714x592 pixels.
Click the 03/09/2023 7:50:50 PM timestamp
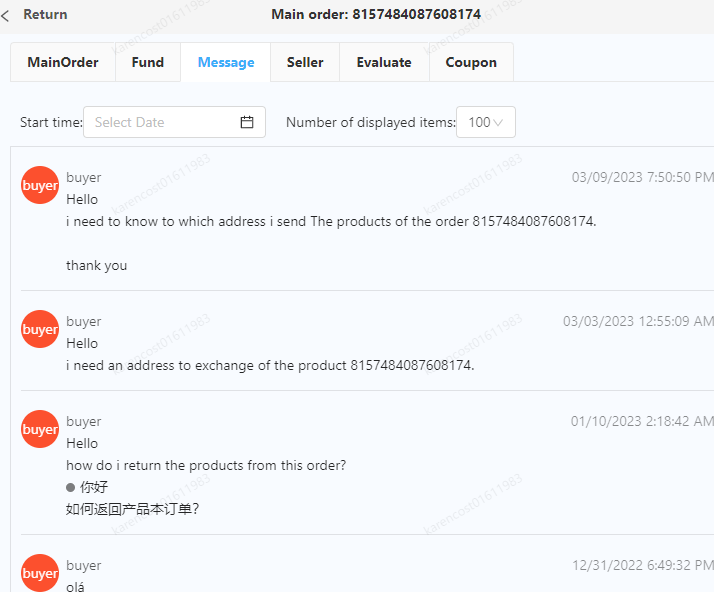(x=643, y=177)
